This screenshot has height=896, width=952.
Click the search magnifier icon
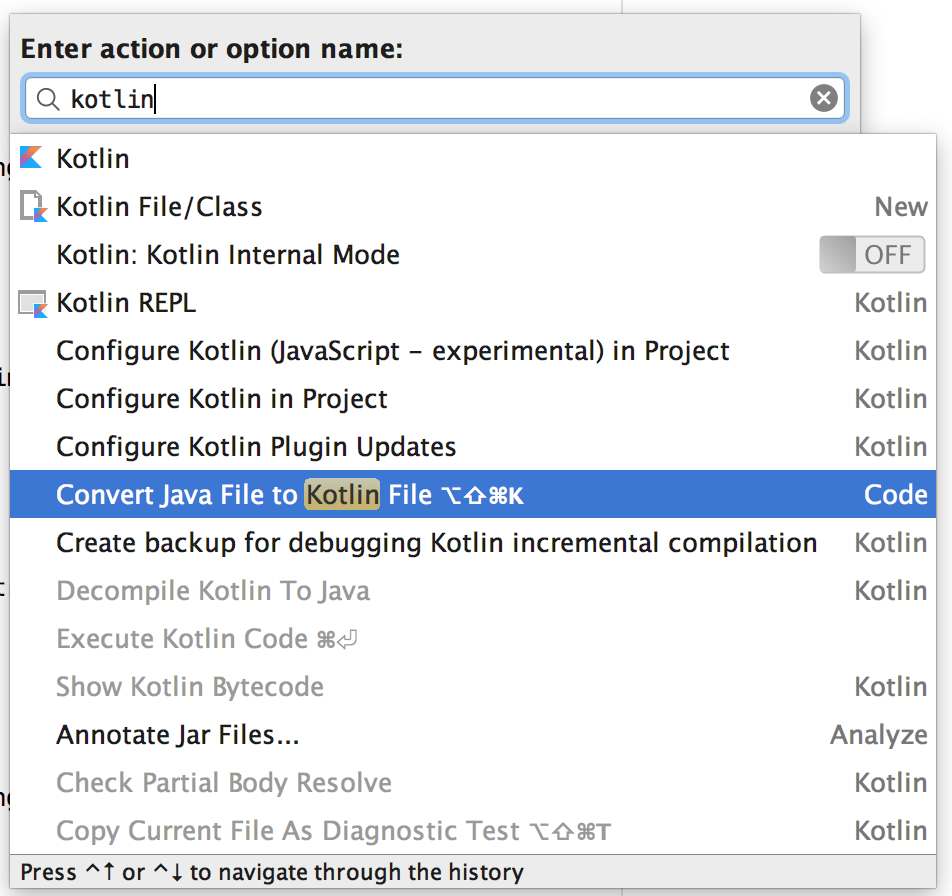pos(48,99)
